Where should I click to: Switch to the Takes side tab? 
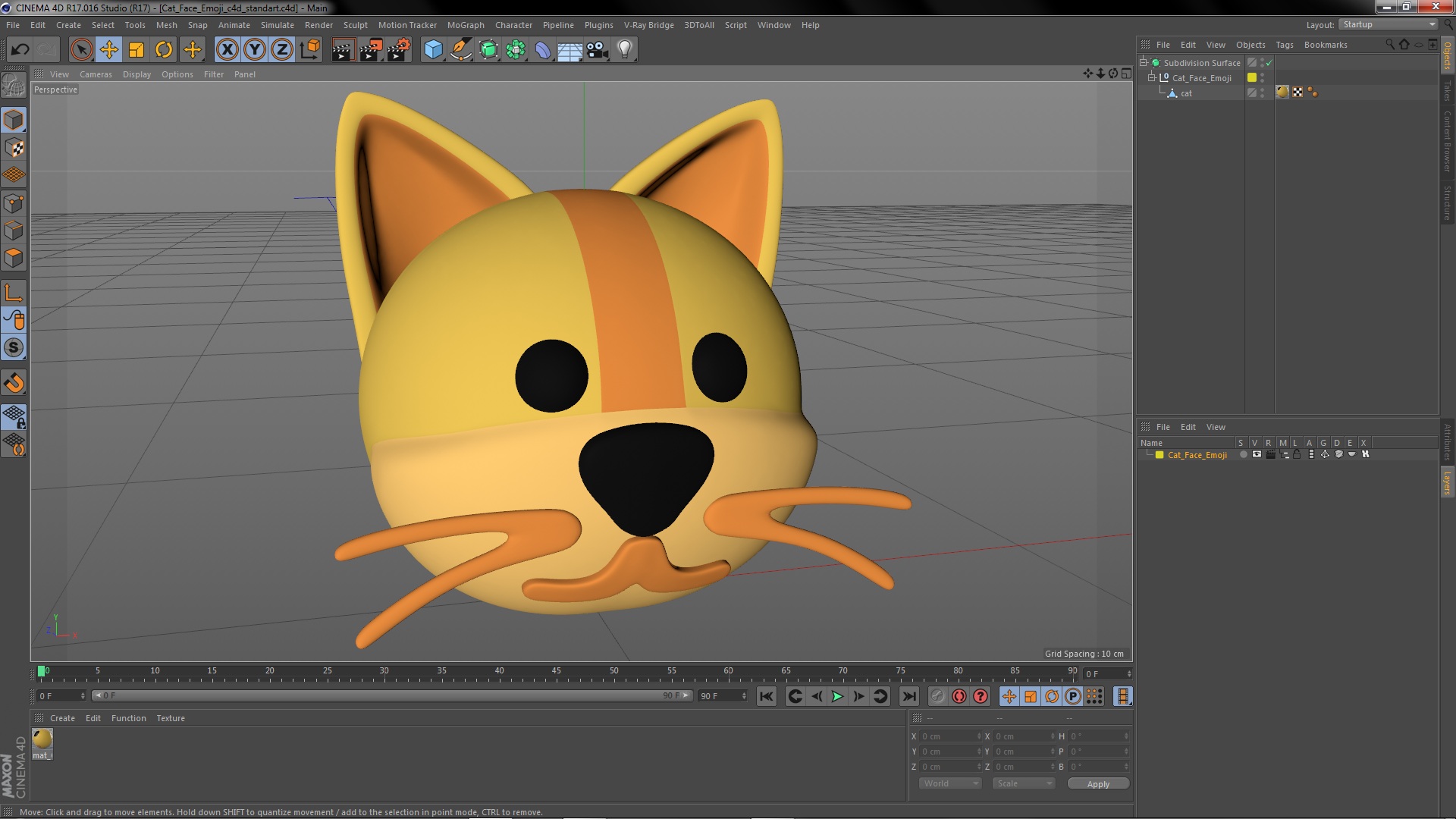(x=1448, y=91)
